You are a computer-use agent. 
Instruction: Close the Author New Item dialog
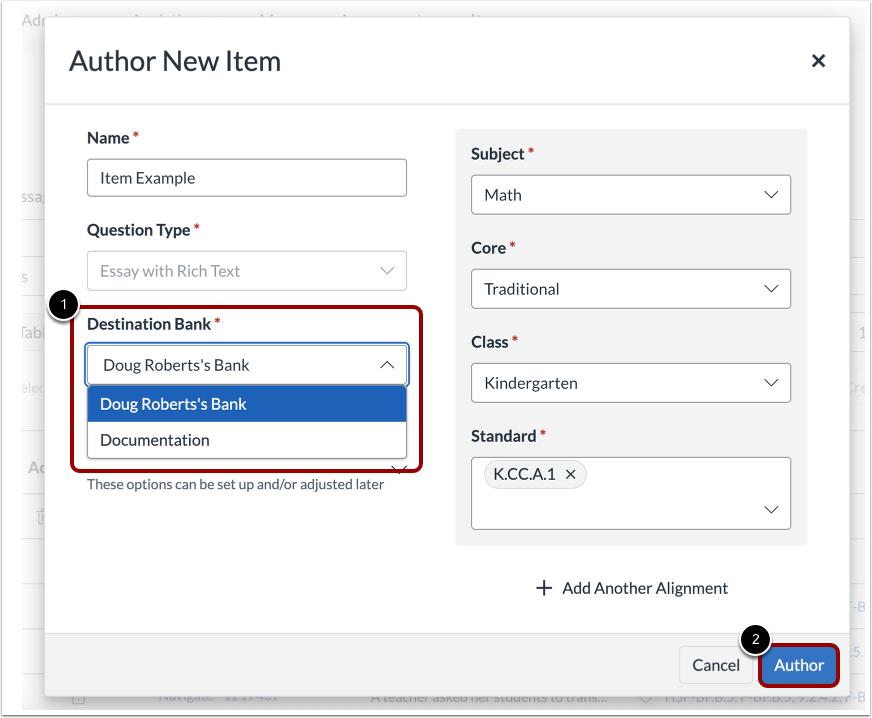(818, 61)
